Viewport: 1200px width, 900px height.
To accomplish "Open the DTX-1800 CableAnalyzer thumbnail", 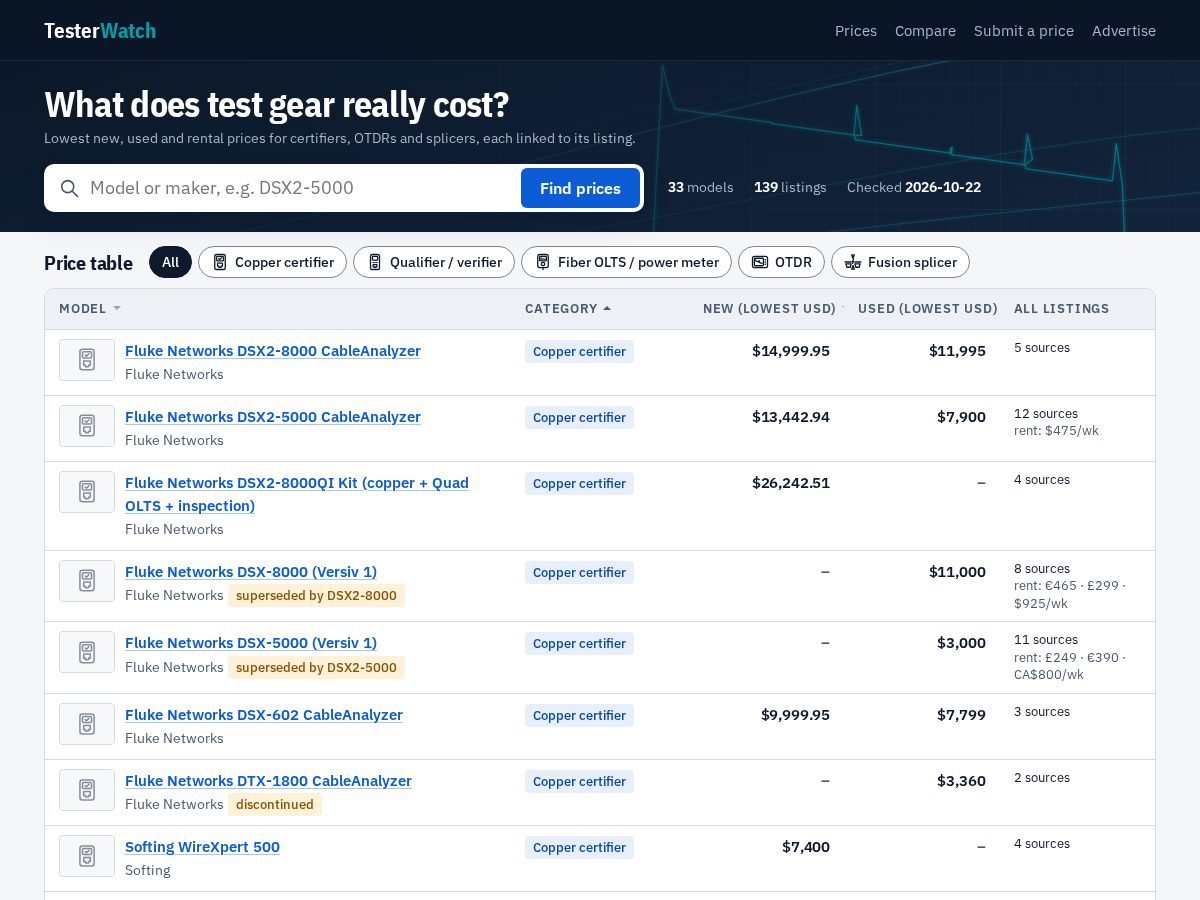I will [x=87, y=790].
